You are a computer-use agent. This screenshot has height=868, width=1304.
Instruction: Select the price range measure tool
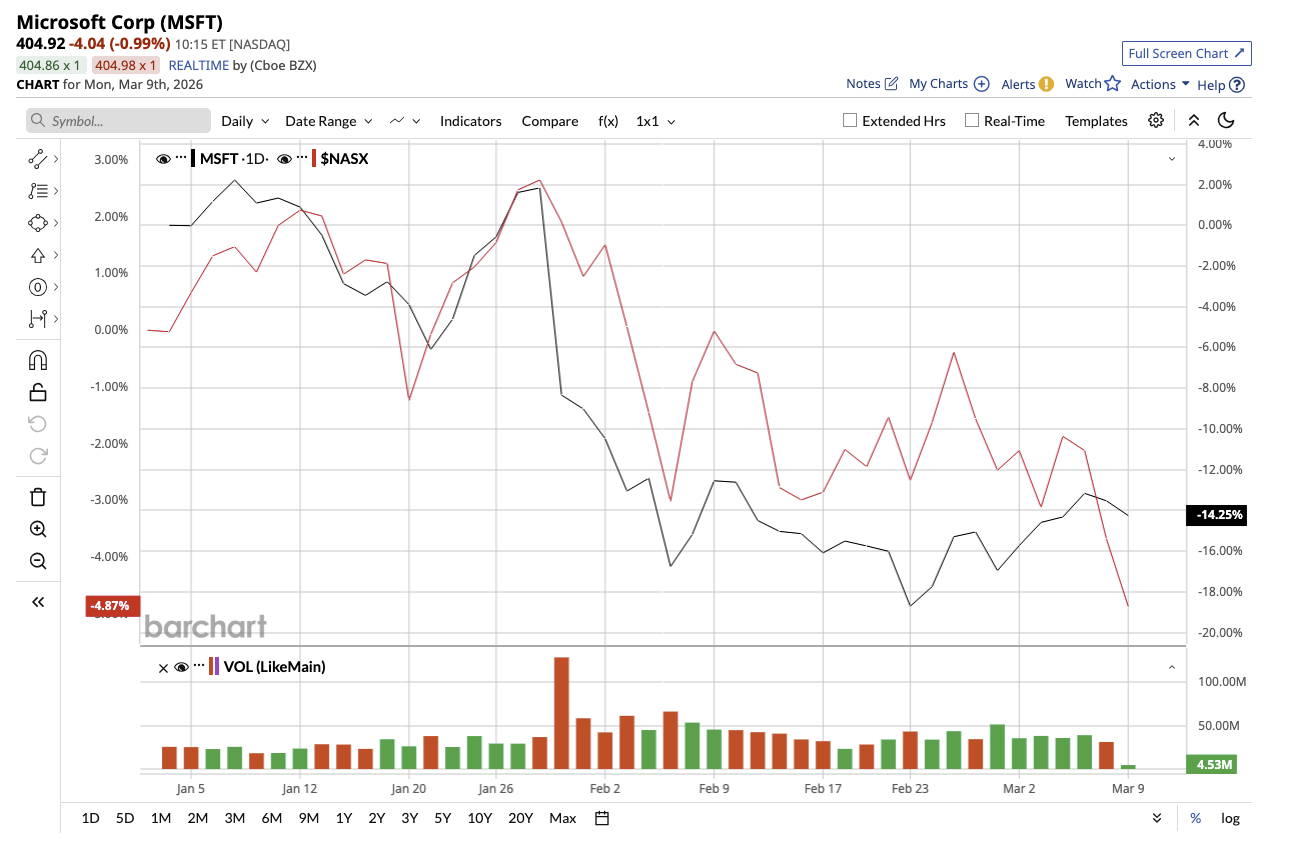coord(38,319)
